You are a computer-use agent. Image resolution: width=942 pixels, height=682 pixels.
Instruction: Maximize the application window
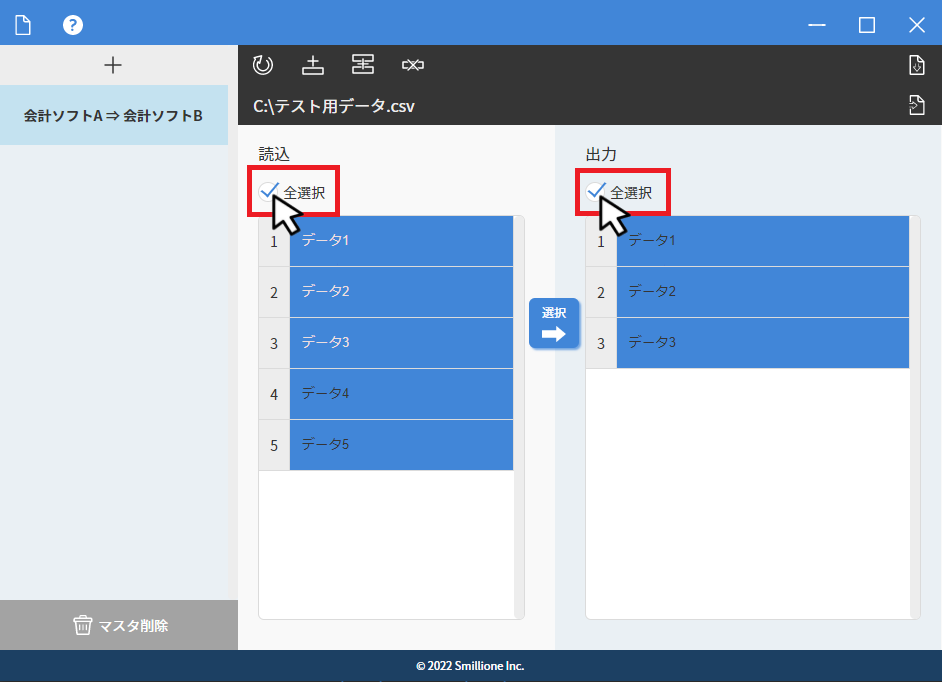pos(867,25)
